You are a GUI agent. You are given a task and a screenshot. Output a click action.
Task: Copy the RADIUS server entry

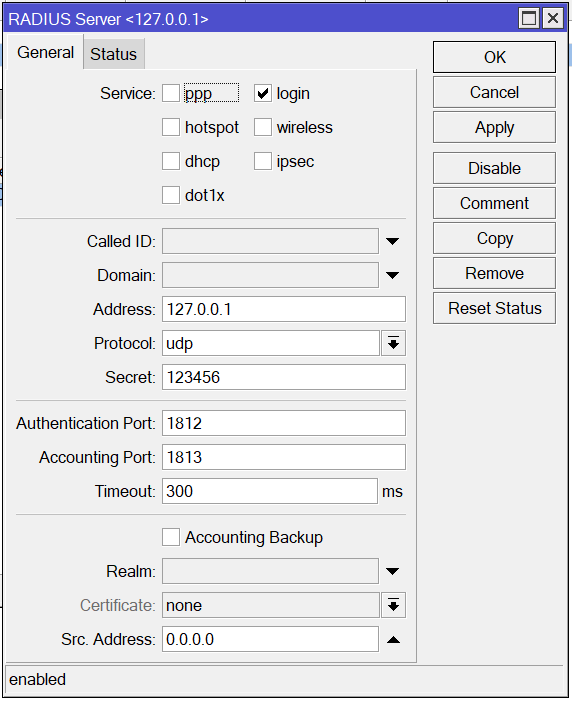(x=494, y=238)
